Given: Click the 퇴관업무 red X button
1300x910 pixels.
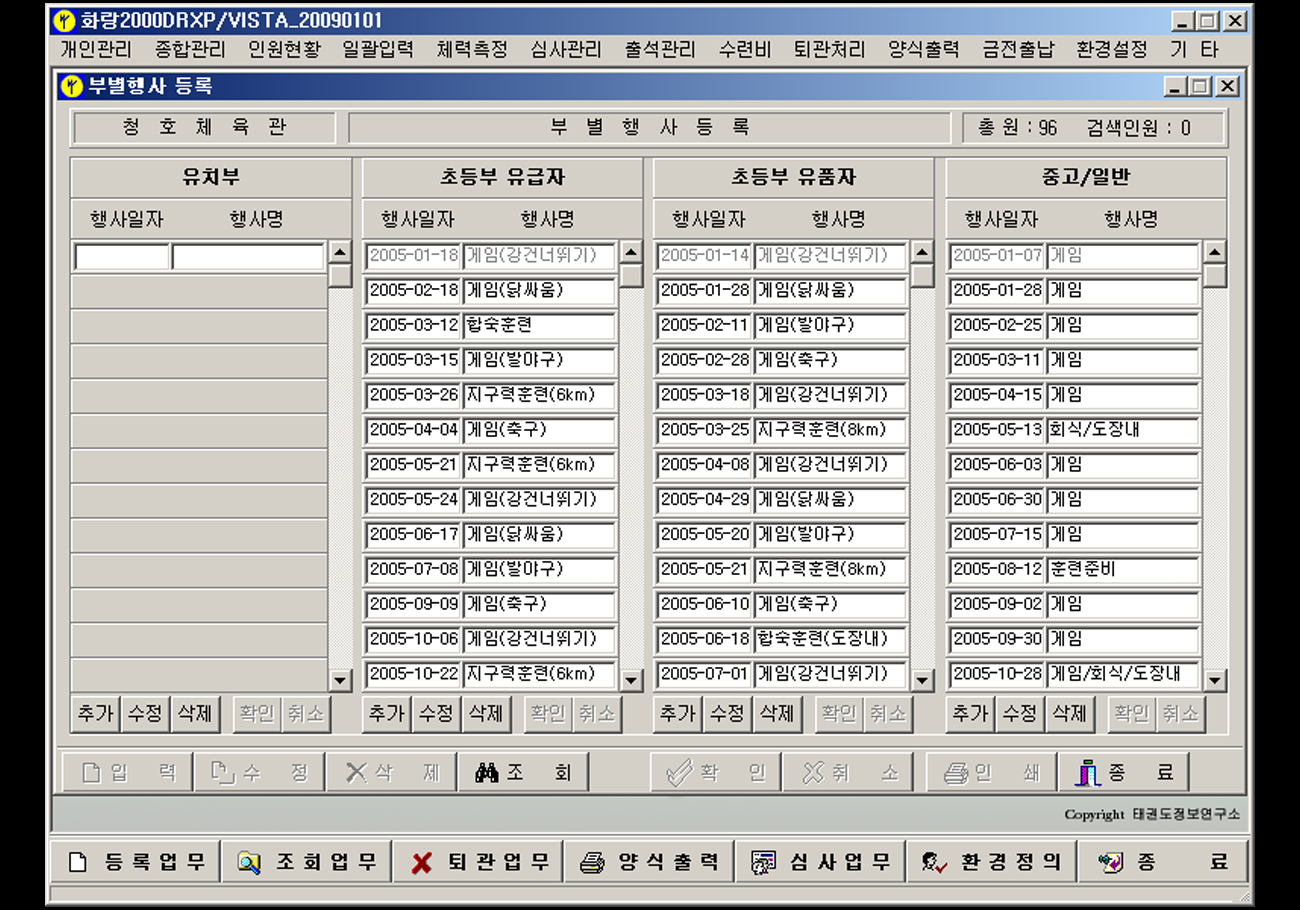Looking at the screenshot, I should click(x=479, y=862).
